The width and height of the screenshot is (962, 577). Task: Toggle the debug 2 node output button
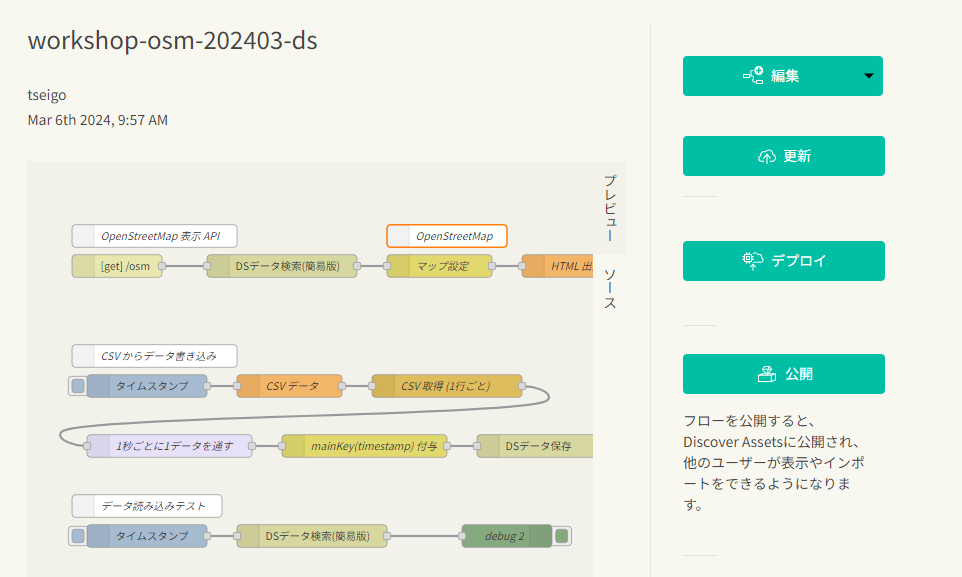tap(561, 536)
